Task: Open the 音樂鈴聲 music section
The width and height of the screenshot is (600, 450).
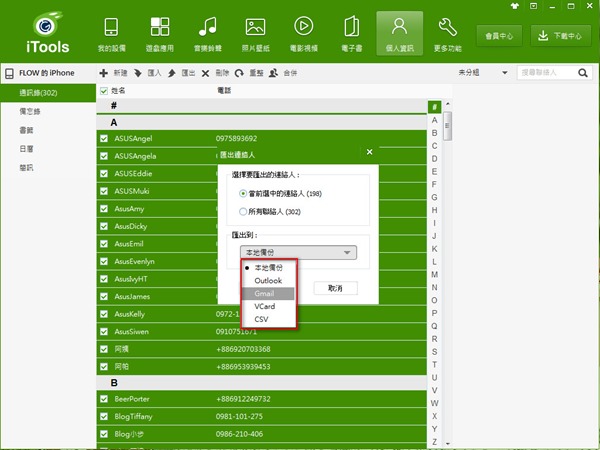Action: click(x=207, y=32)
